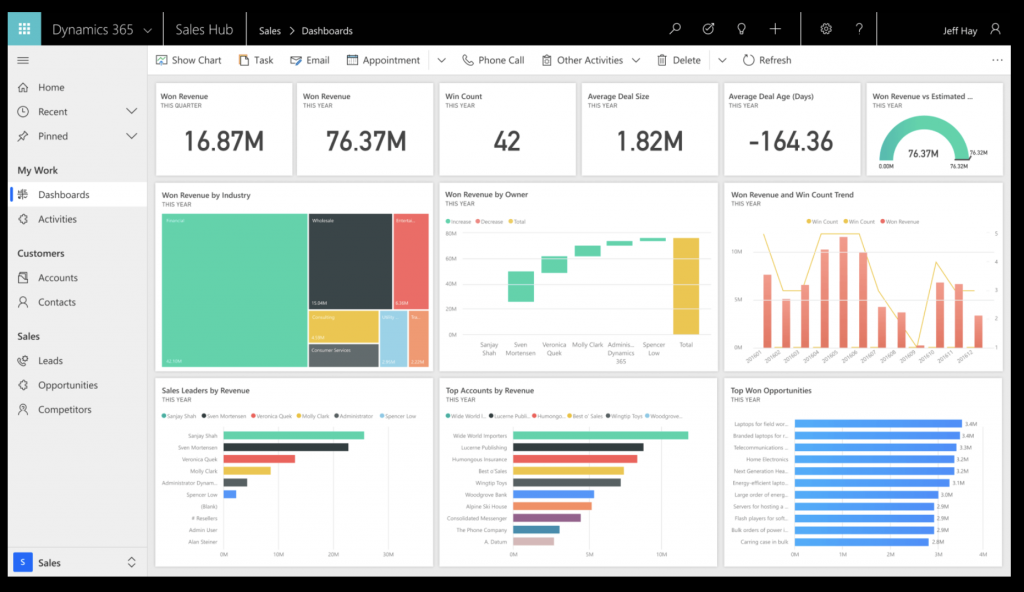1024x592 pixels.
Task: Refresh the dashboard
Action: [x=767, y=60]
